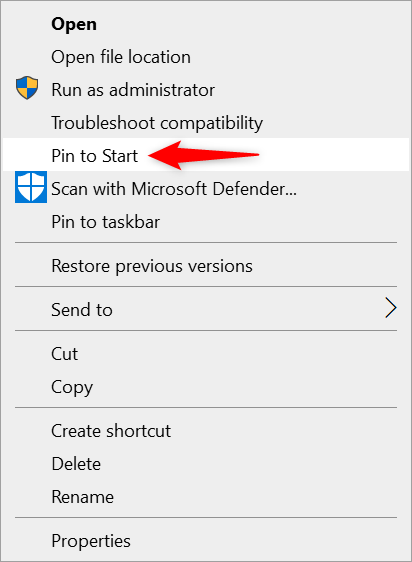Click the Open menu entry
The height and width of the screenshot is (562, 412).
pos(206,24)
